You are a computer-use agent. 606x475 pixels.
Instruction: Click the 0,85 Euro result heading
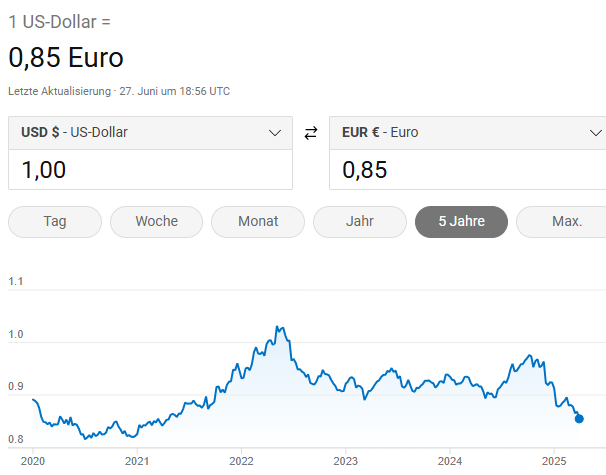[66, 58]
